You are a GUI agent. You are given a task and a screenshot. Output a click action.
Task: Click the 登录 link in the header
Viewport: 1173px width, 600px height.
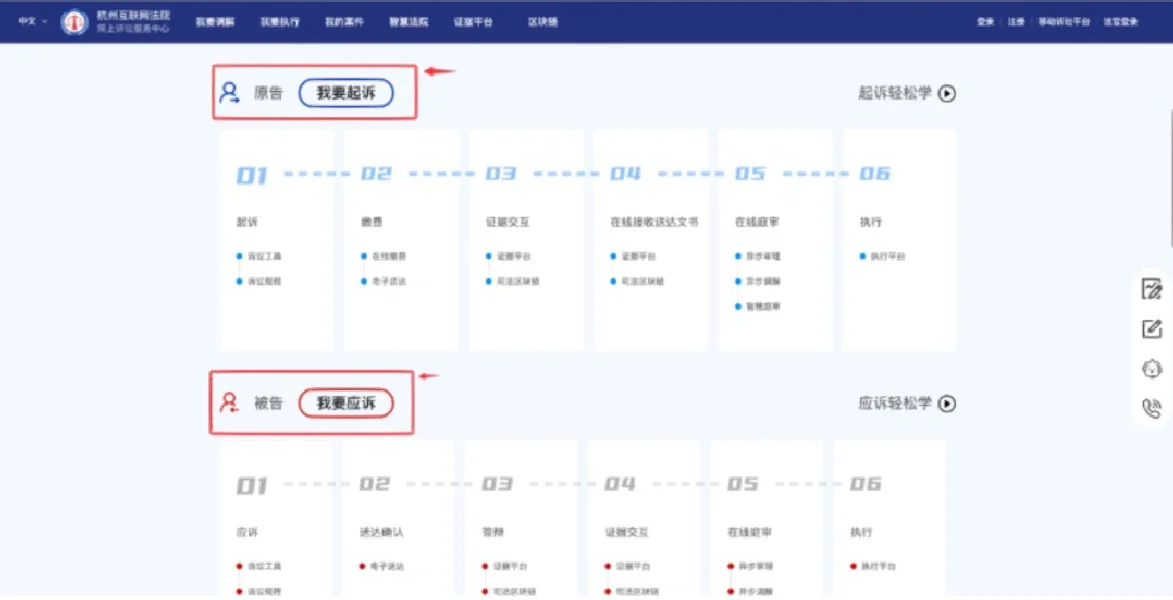tap(985, 22)
